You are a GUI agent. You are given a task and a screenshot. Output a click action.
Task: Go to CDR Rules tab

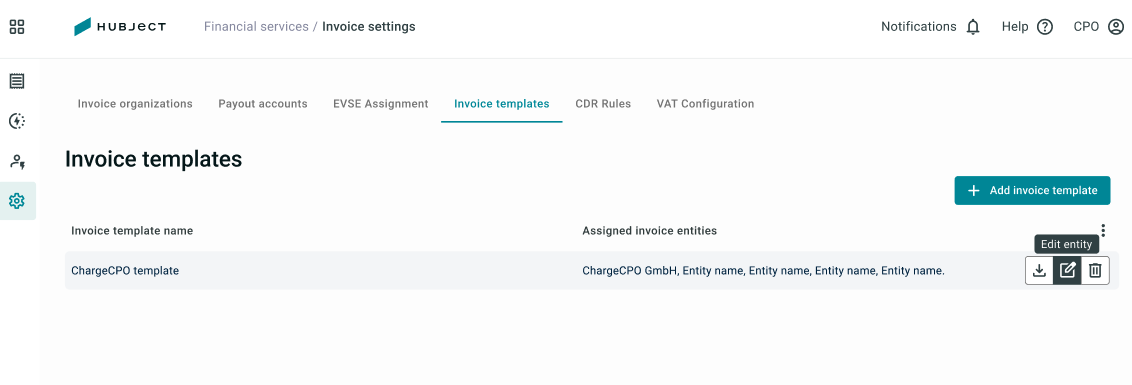pos(603,104)
